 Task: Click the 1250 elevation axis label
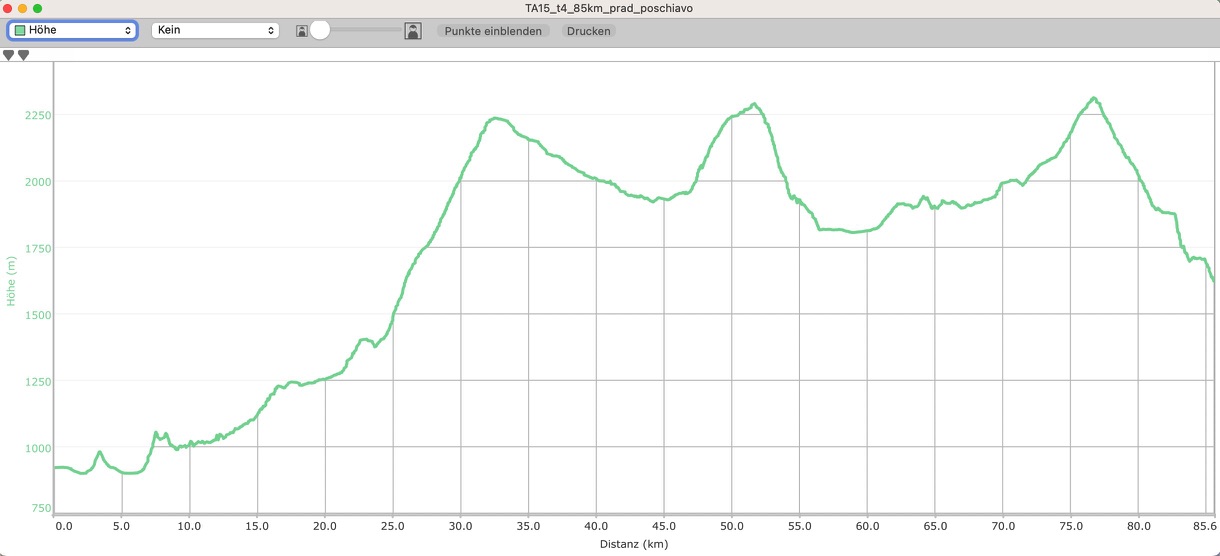[x=37, y=381]
